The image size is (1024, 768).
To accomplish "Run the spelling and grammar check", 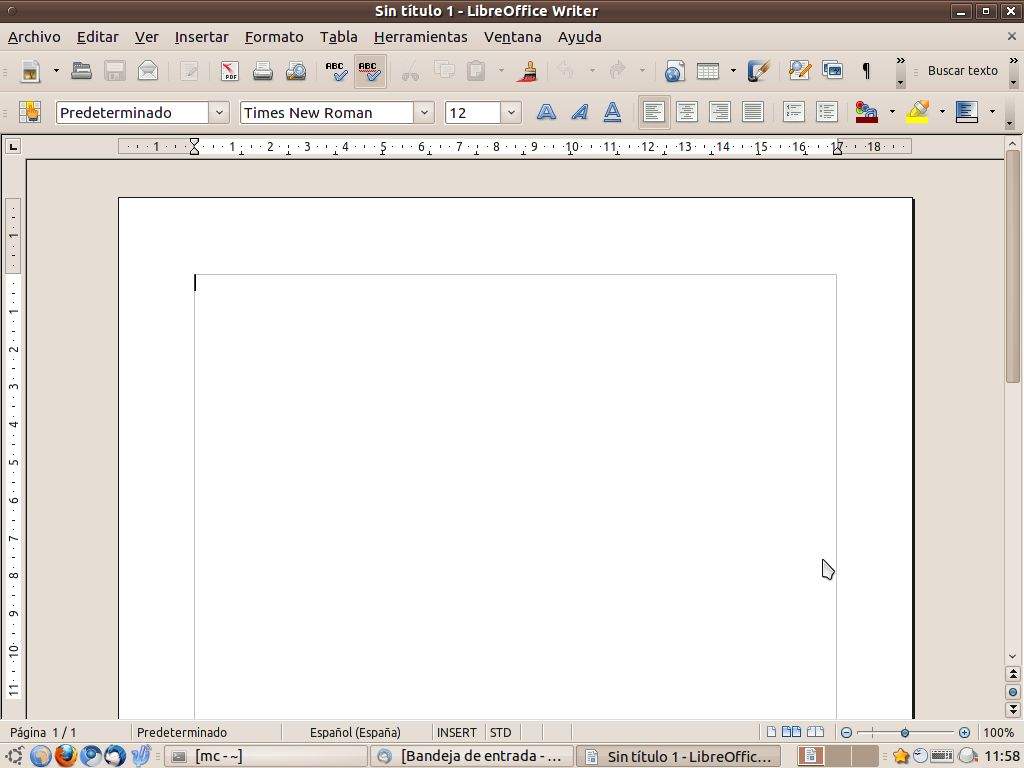I will pos(336,71).
